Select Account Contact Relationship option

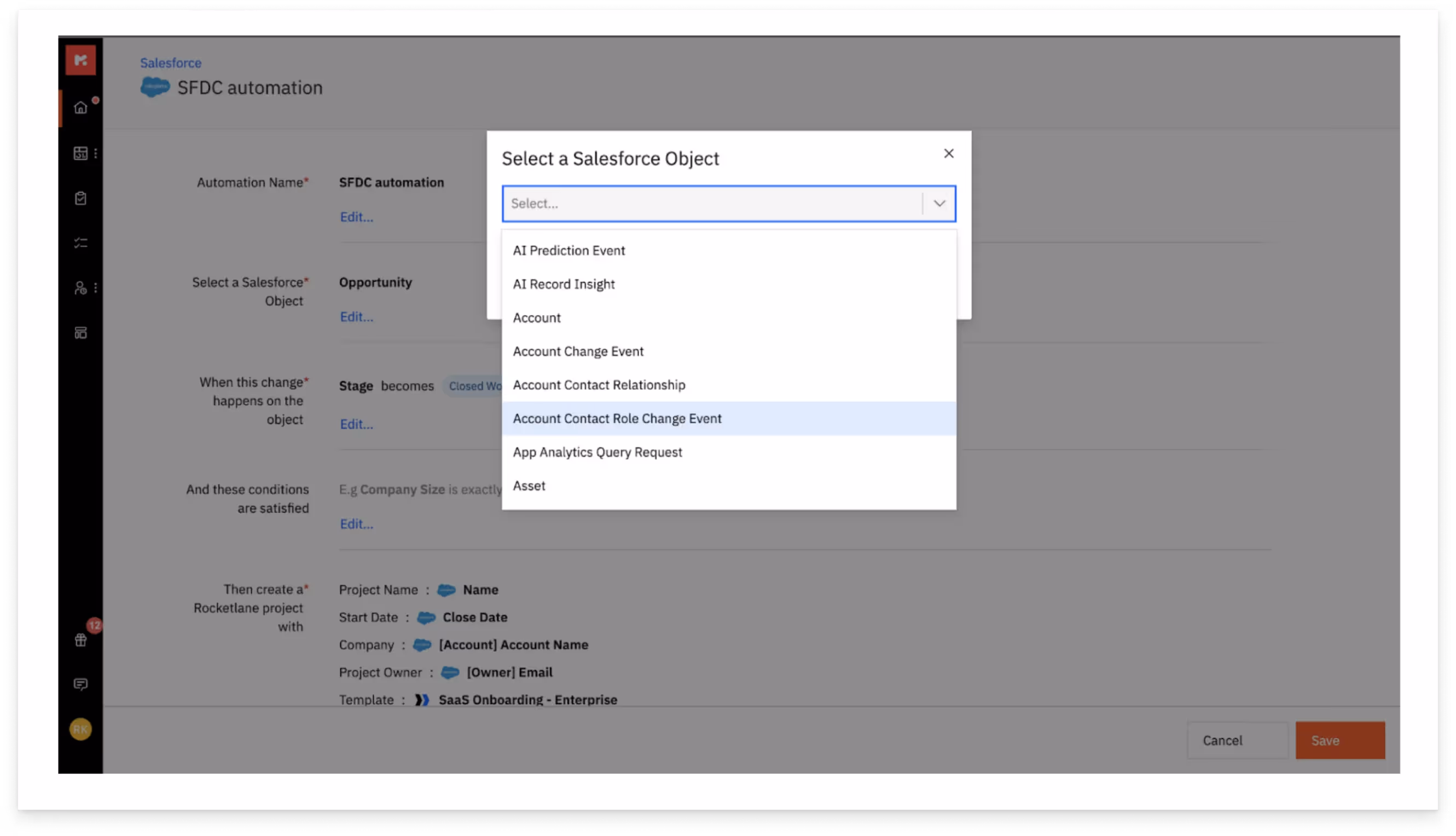pyautogui.click(x=729, y=385)
